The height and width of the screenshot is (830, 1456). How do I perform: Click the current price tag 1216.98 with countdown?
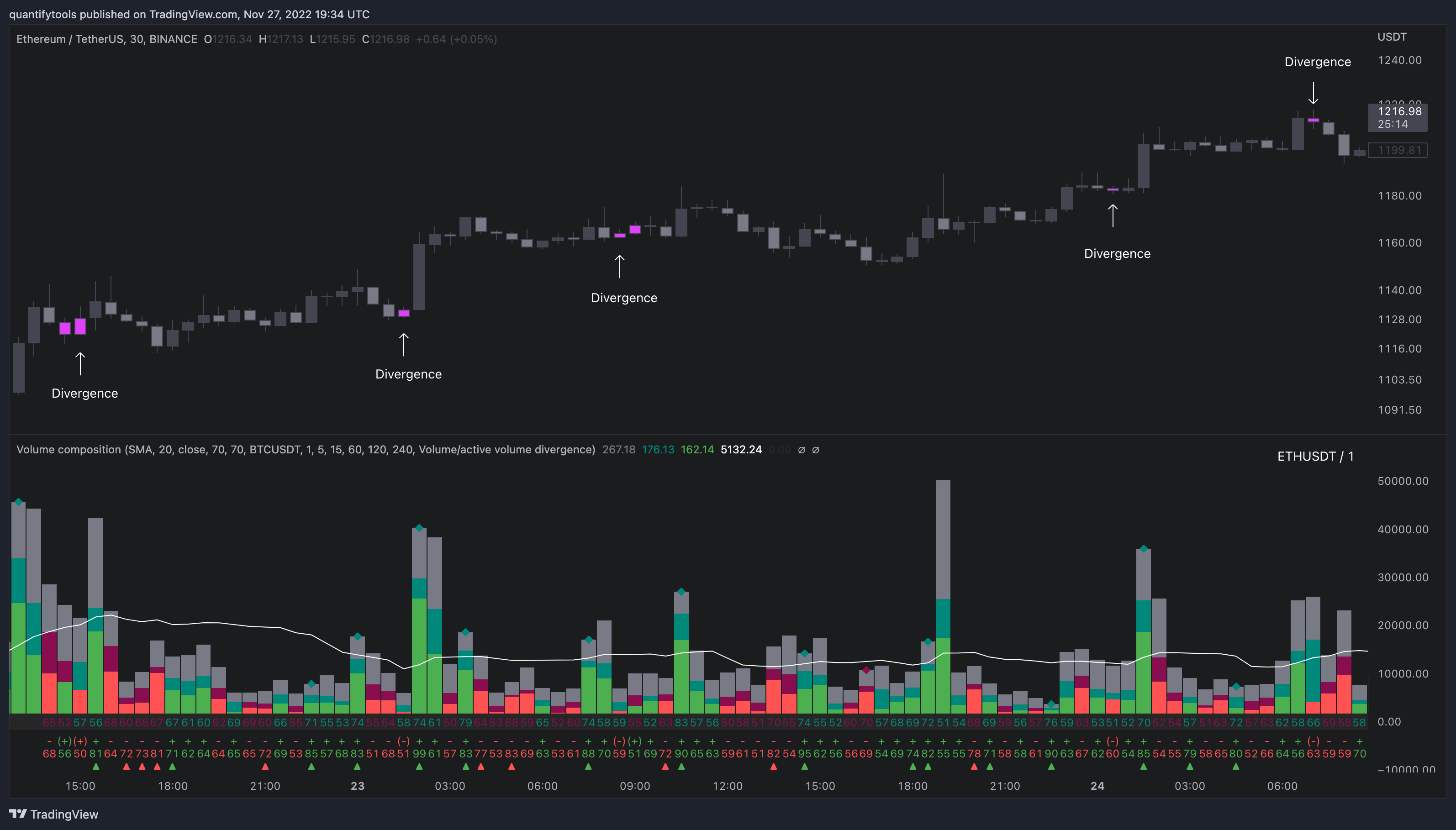coord(1398,117)
